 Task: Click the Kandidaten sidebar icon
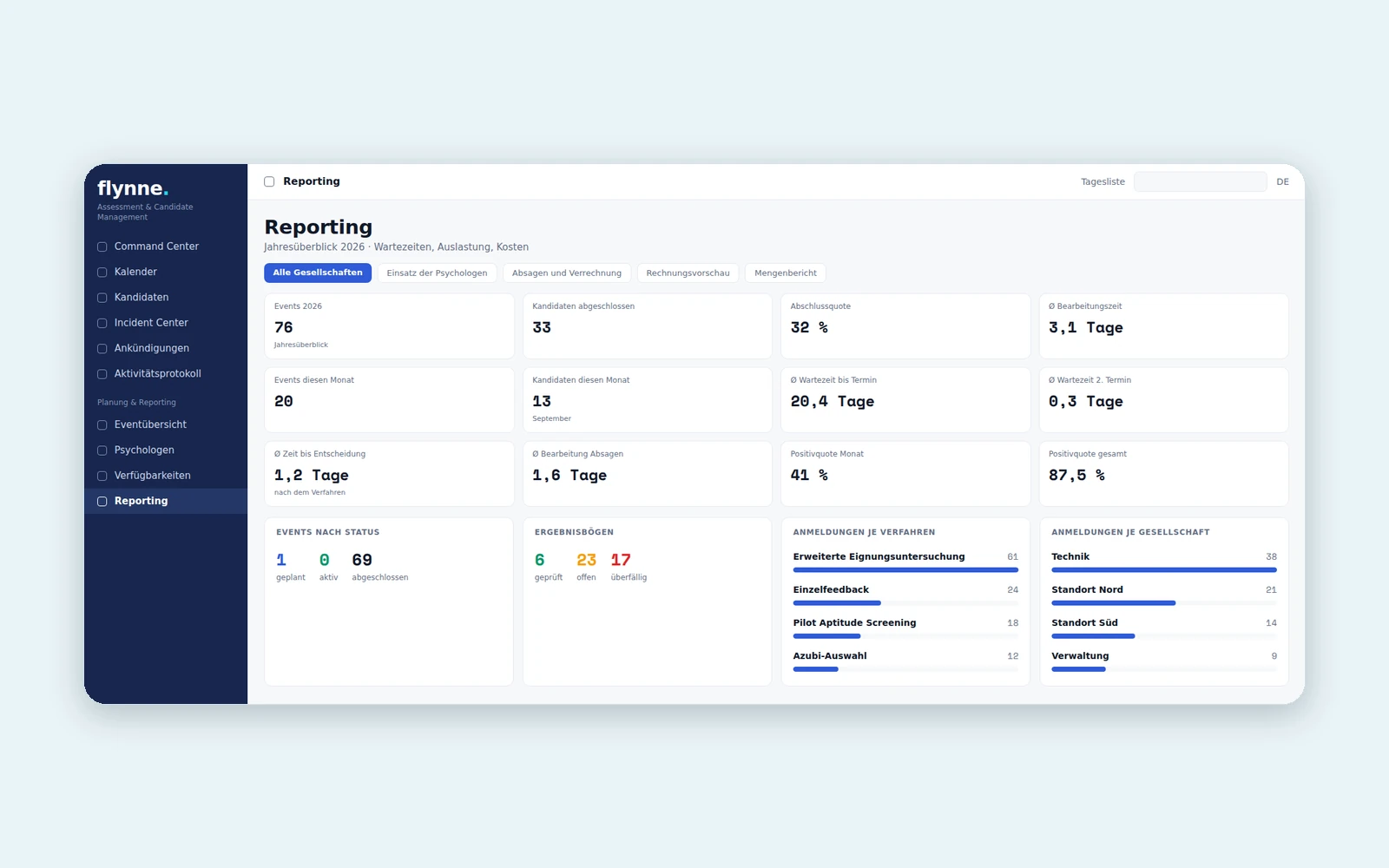pos(102,298)
